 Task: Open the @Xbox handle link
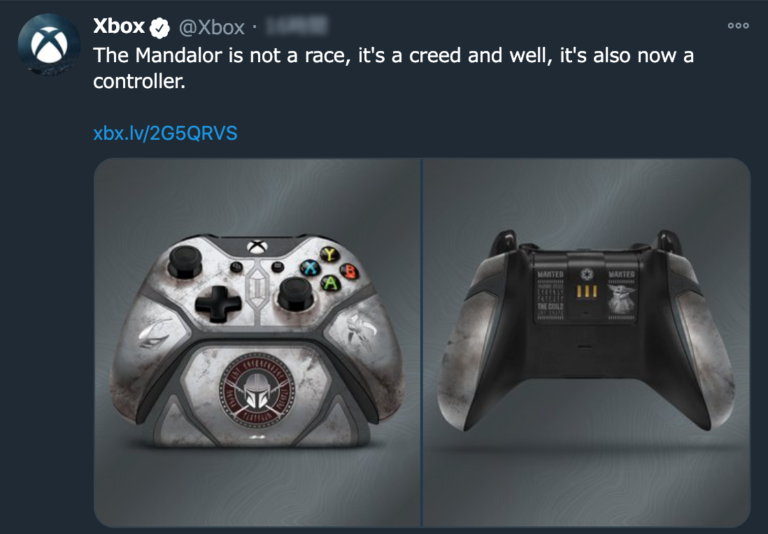(x=212, y=27)
